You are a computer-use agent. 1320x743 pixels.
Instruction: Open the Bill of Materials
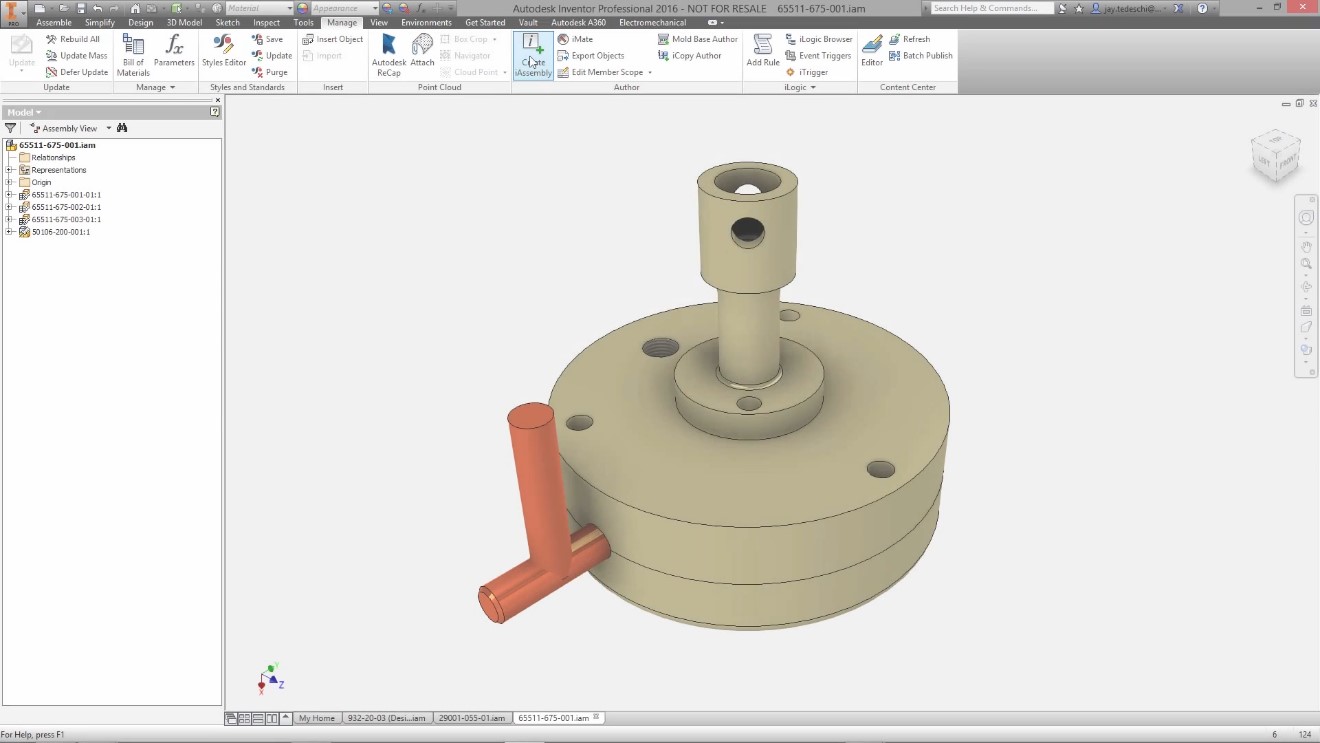click(133, 55)
